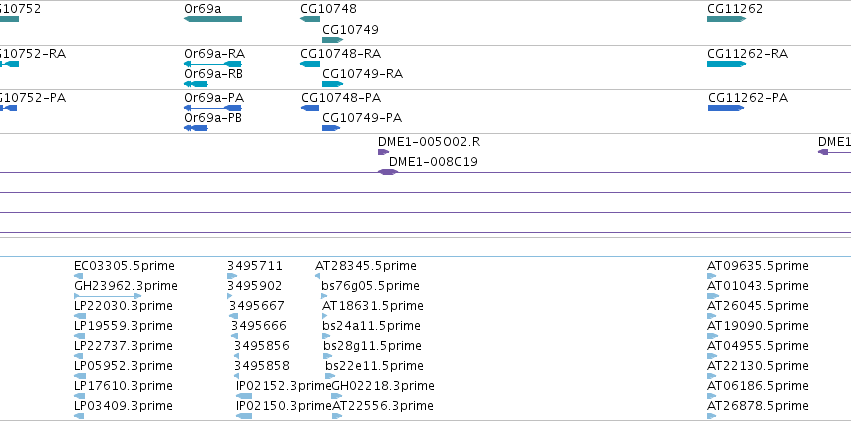Click the bs22e11.5prime label
851x421 pixels.
coord(374,366)
